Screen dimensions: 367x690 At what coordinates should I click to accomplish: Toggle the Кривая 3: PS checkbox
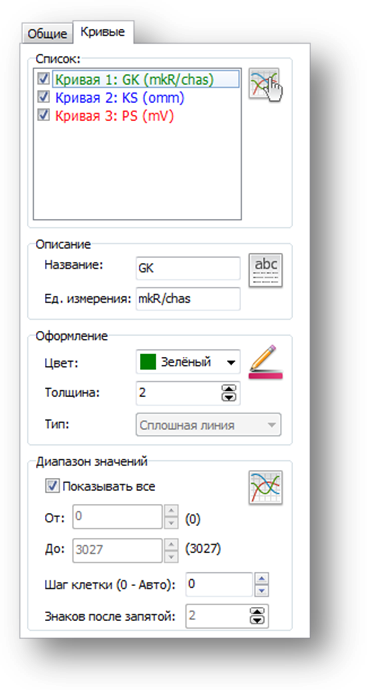(44, 115)
